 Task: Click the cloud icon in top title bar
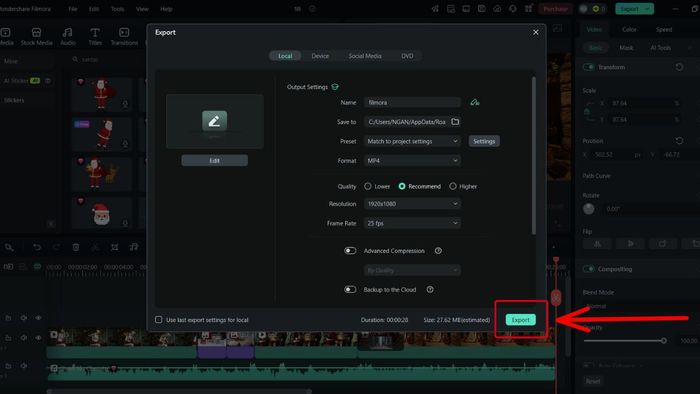tap(497, 8)
